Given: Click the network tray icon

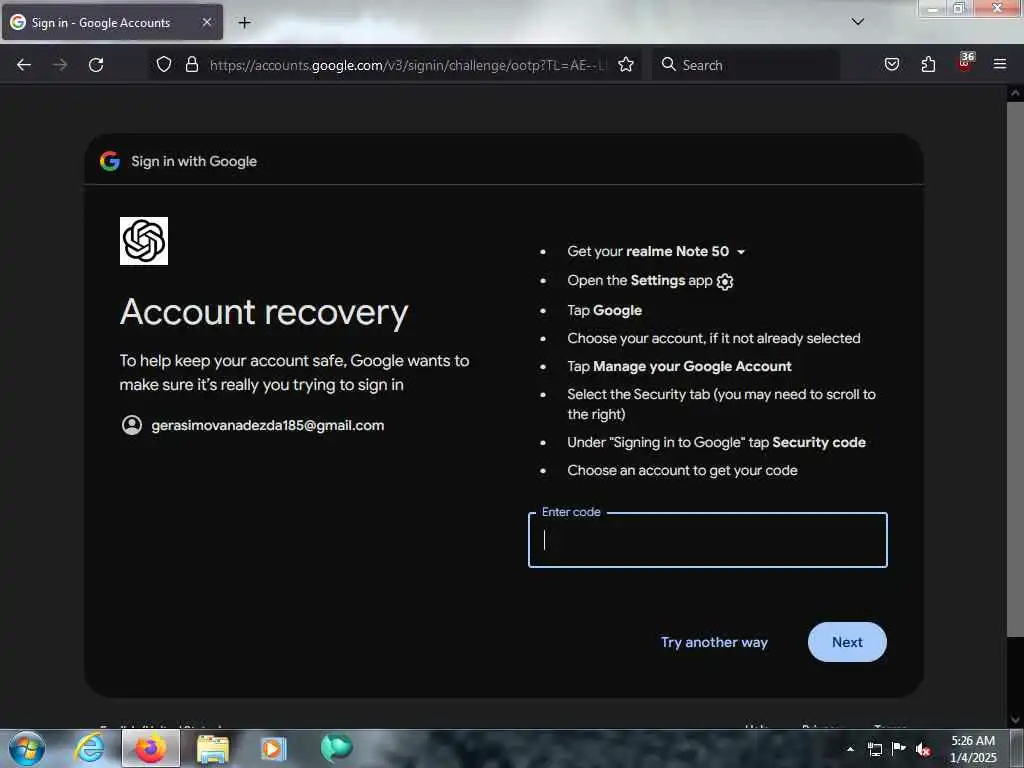Looking at the screenshot, I should (x=874, y=749).
